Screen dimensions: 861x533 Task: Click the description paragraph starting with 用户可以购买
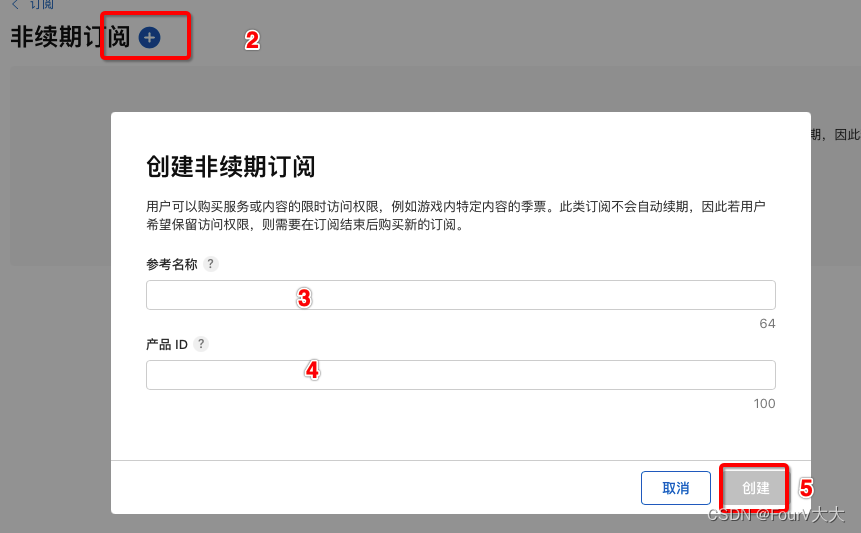click(x=456, y=215)
